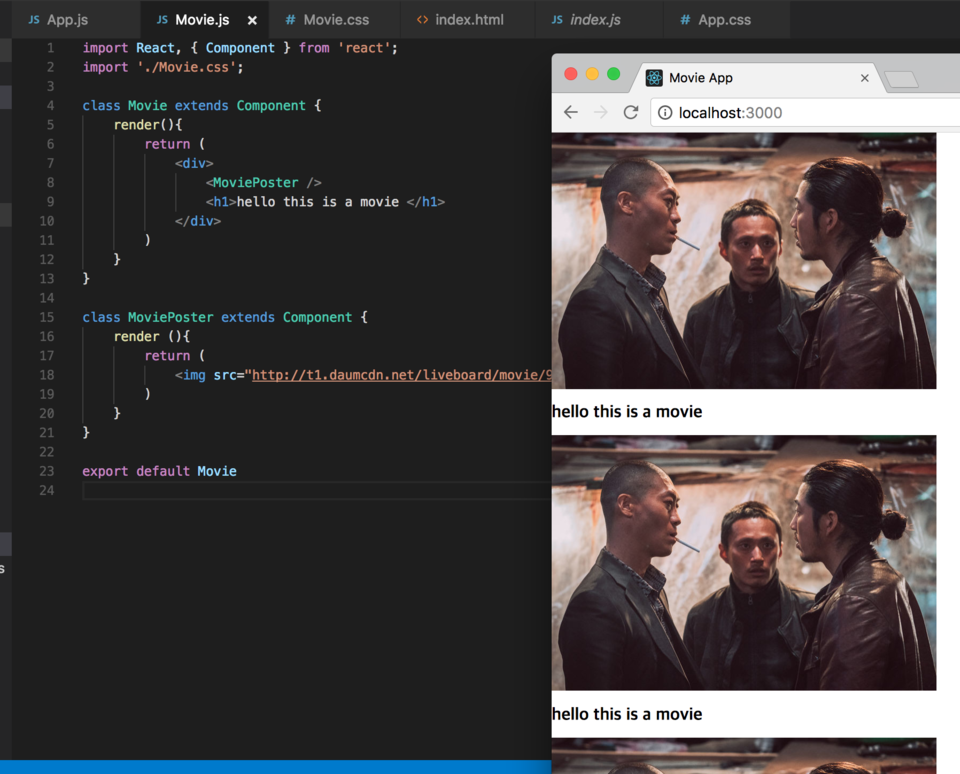
Task: Click the JS file icon on index.js tab
Action: pos(557,20)
